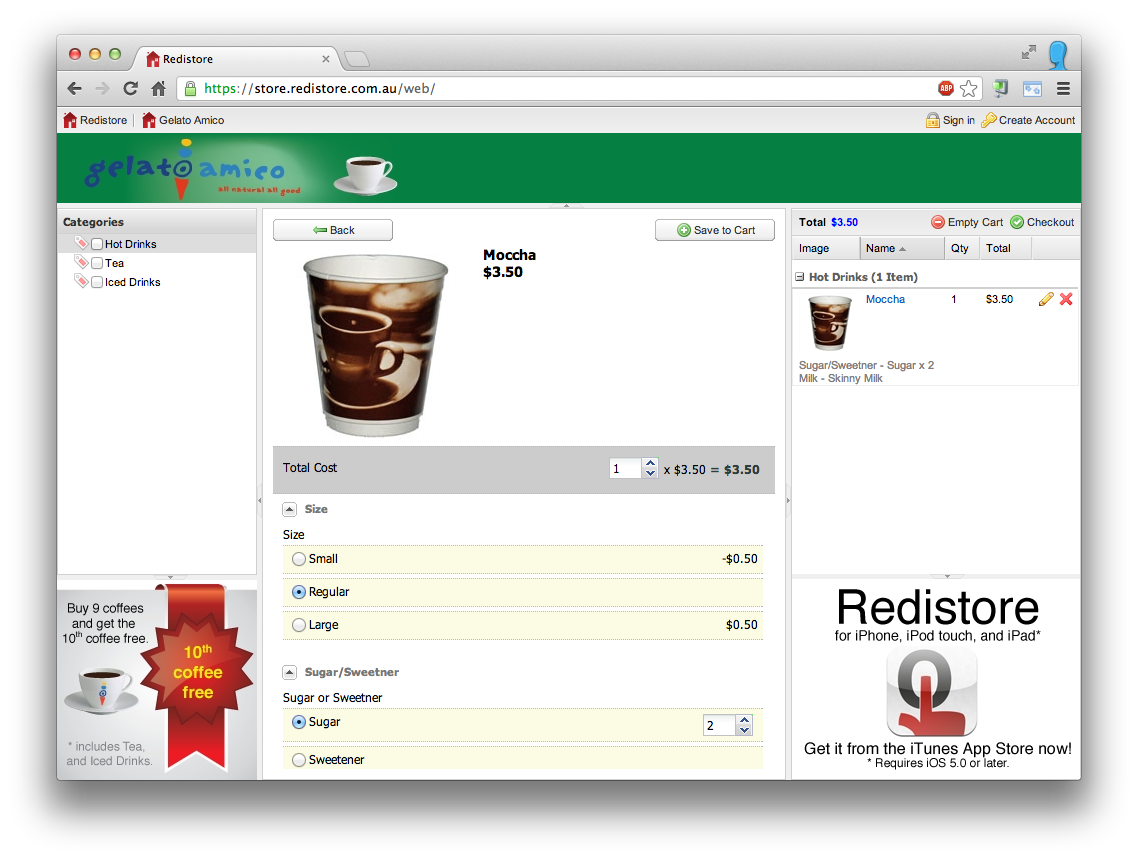Close the Redistore browser tab
Screen dimensions: 1138x859
[x=326, y=59]
